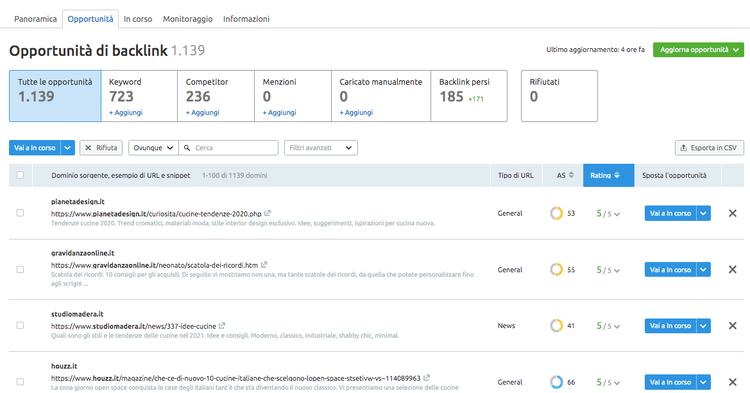Expand move arrow next to gravidanzaonline.it button

point(703,270)
